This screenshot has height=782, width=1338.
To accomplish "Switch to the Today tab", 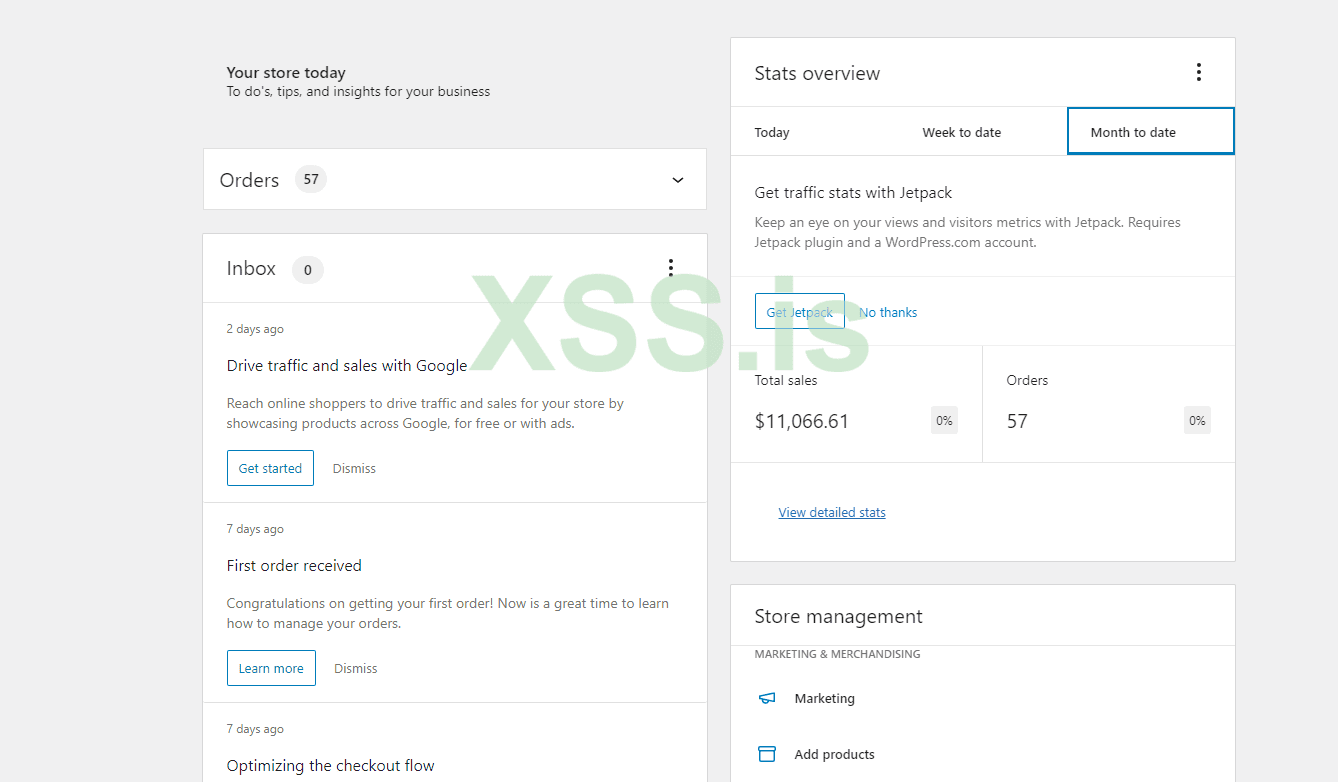I will pos(772,132).
